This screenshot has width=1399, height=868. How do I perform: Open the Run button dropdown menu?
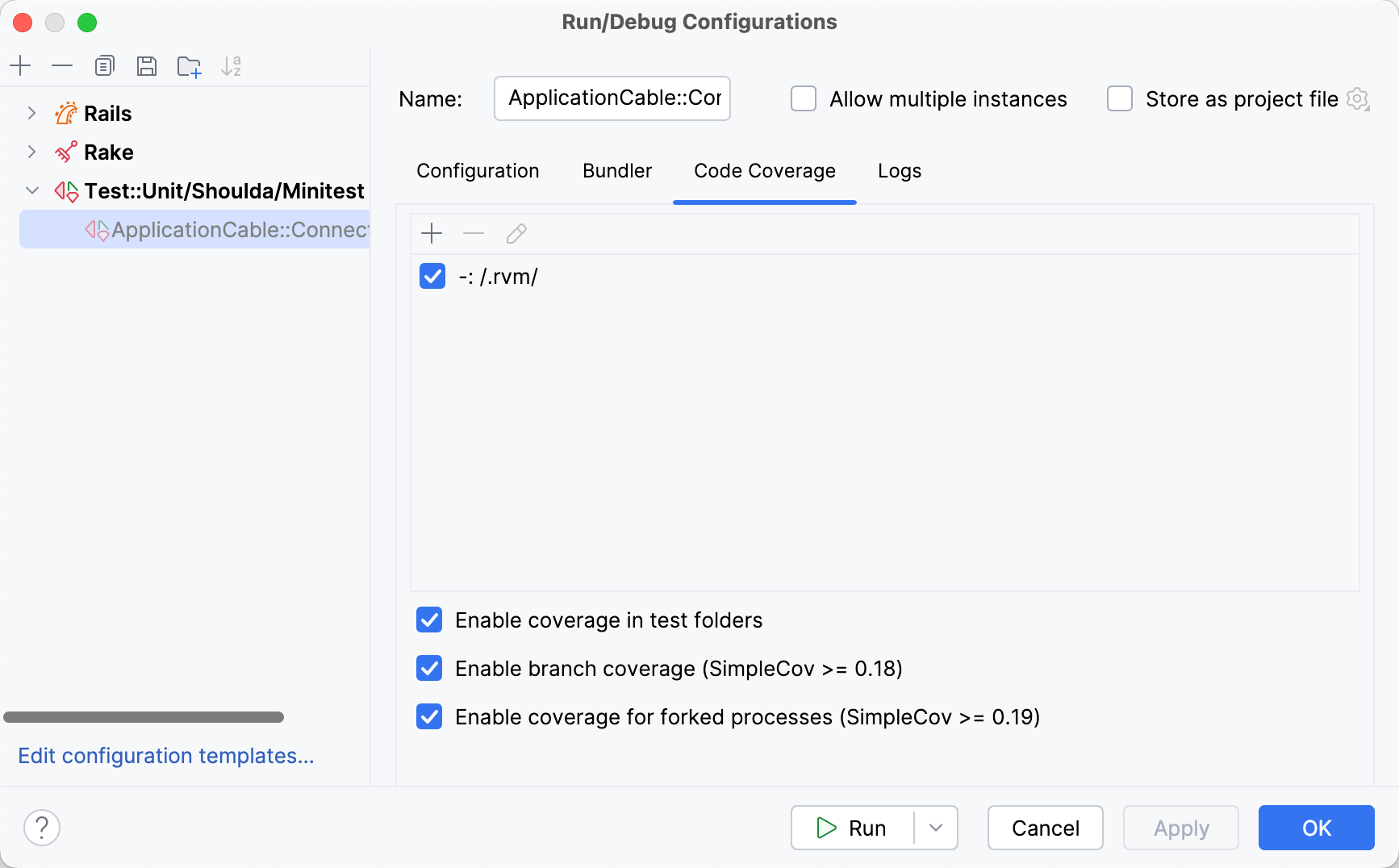(936, 828)
